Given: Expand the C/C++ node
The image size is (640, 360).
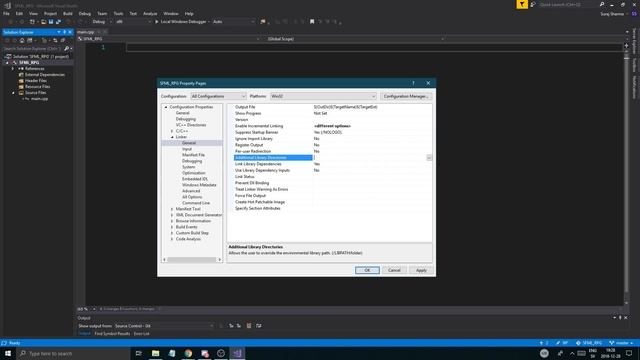Looking at the screenshot, I should click(172, 131).
